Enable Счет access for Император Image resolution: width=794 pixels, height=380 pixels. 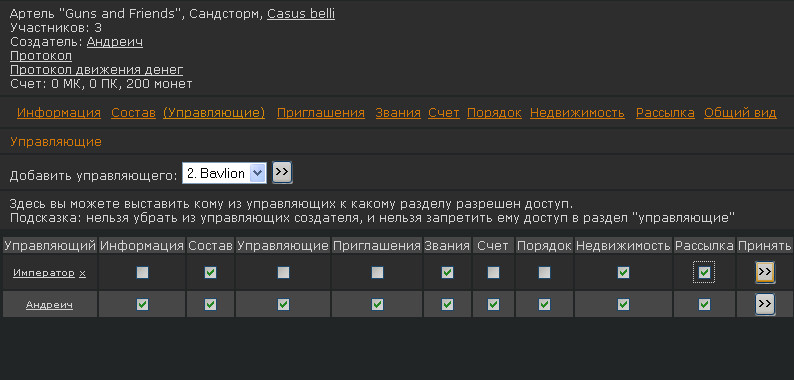(x=493, y=273)
